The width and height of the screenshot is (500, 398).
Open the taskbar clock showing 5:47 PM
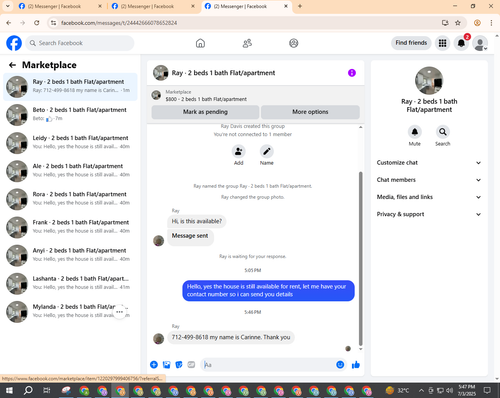467,390
